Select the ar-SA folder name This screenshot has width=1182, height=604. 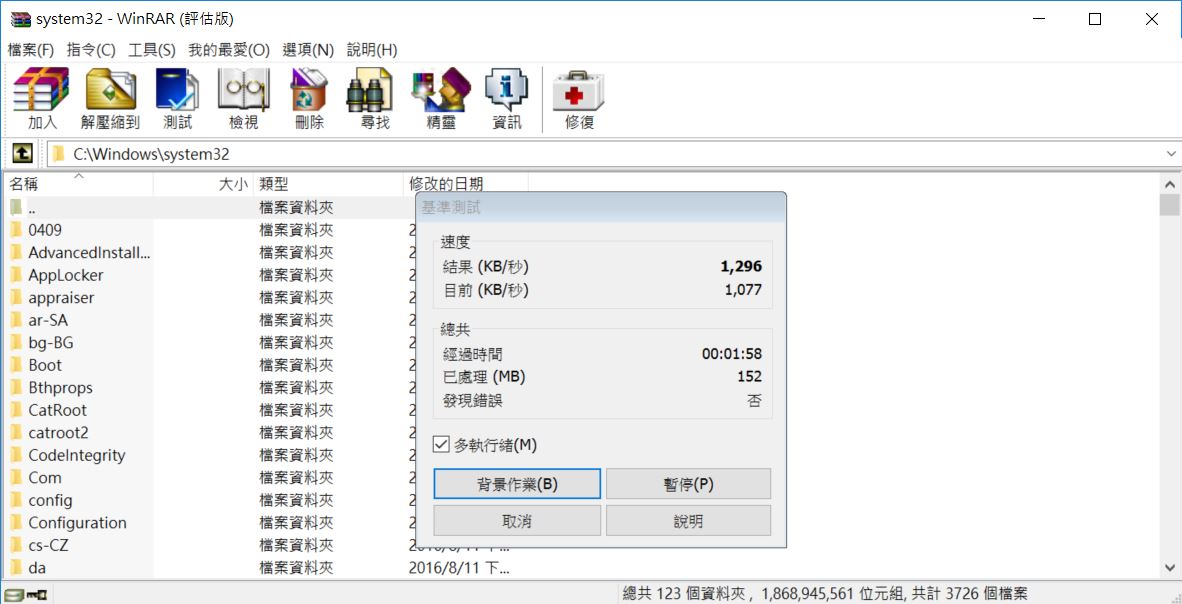(x=48, y=320)
